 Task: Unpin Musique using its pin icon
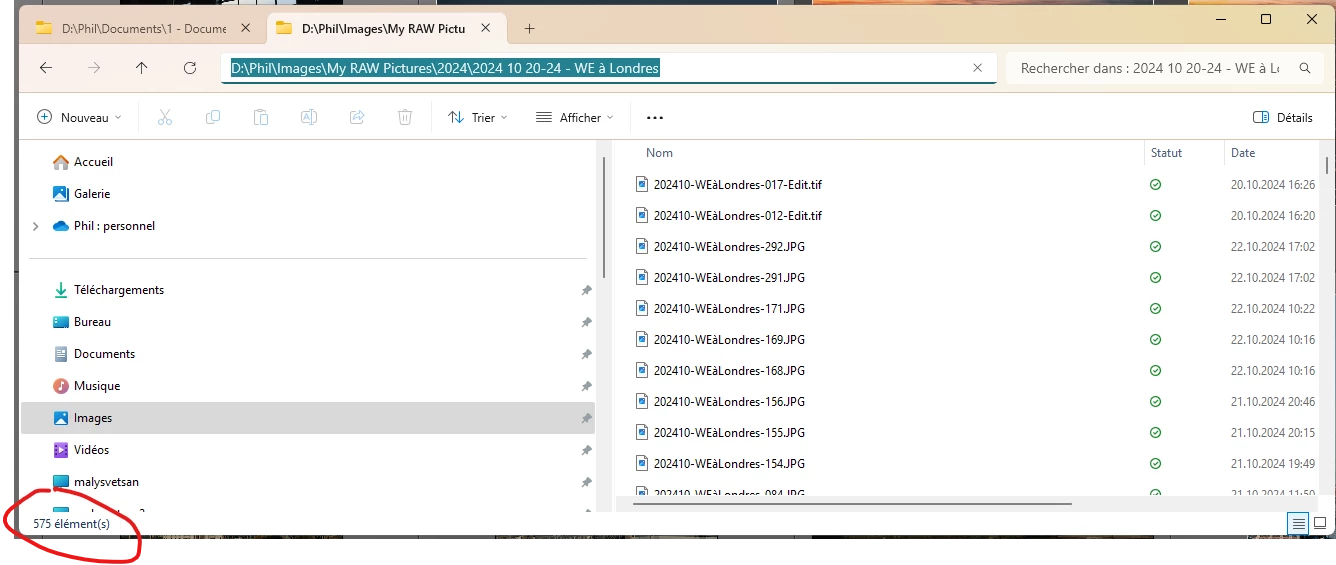pyautogui.click(x=586, y=386)
